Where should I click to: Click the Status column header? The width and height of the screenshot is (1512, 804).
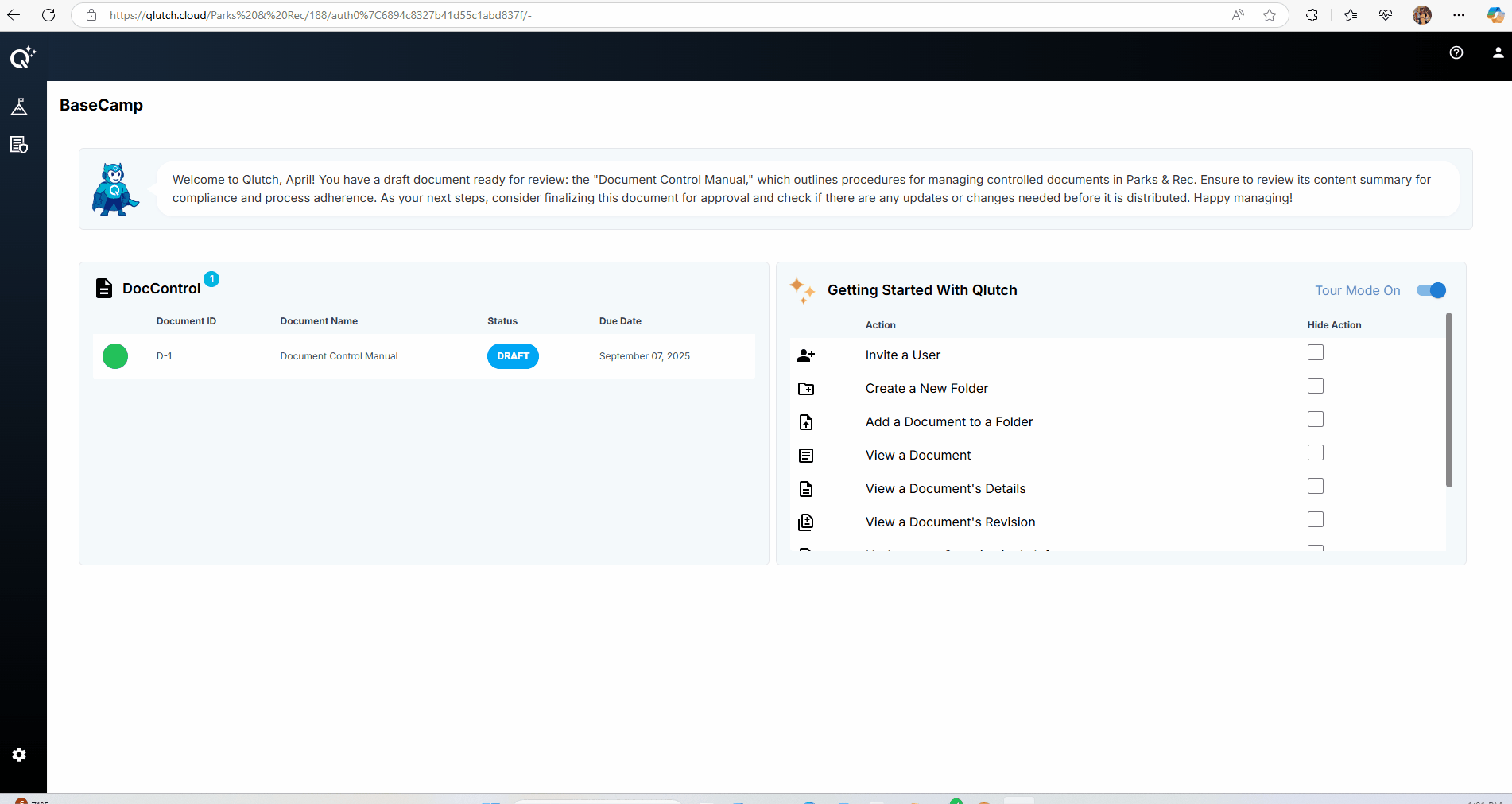click(502, 321)
